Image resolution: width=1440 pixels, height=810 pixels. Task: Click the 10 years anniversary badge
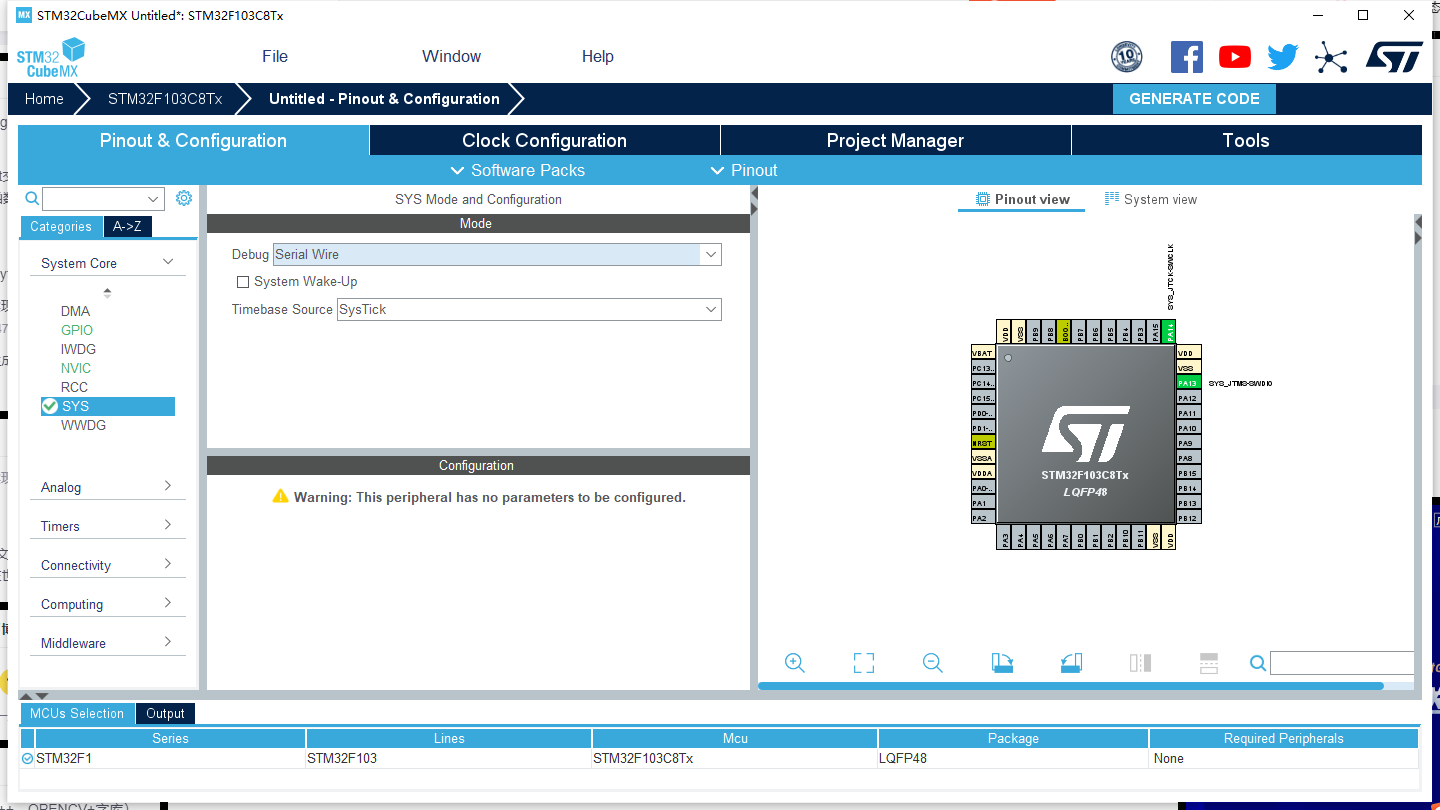tap(1127, 57)
